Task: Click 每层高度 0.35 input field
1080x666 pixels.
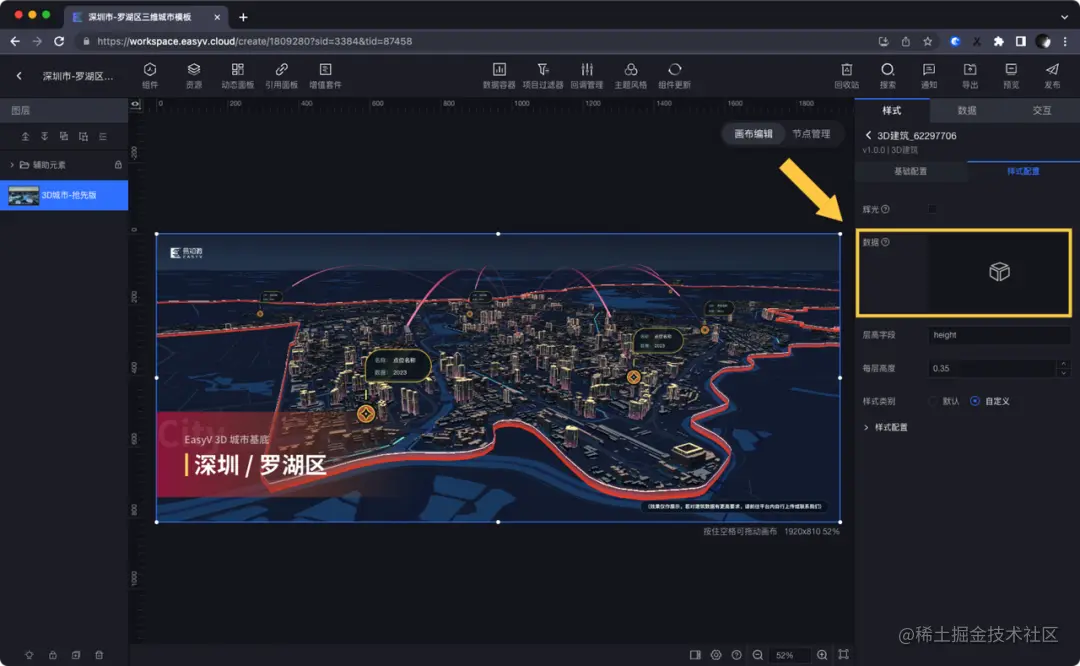Action: coord(992,368)
